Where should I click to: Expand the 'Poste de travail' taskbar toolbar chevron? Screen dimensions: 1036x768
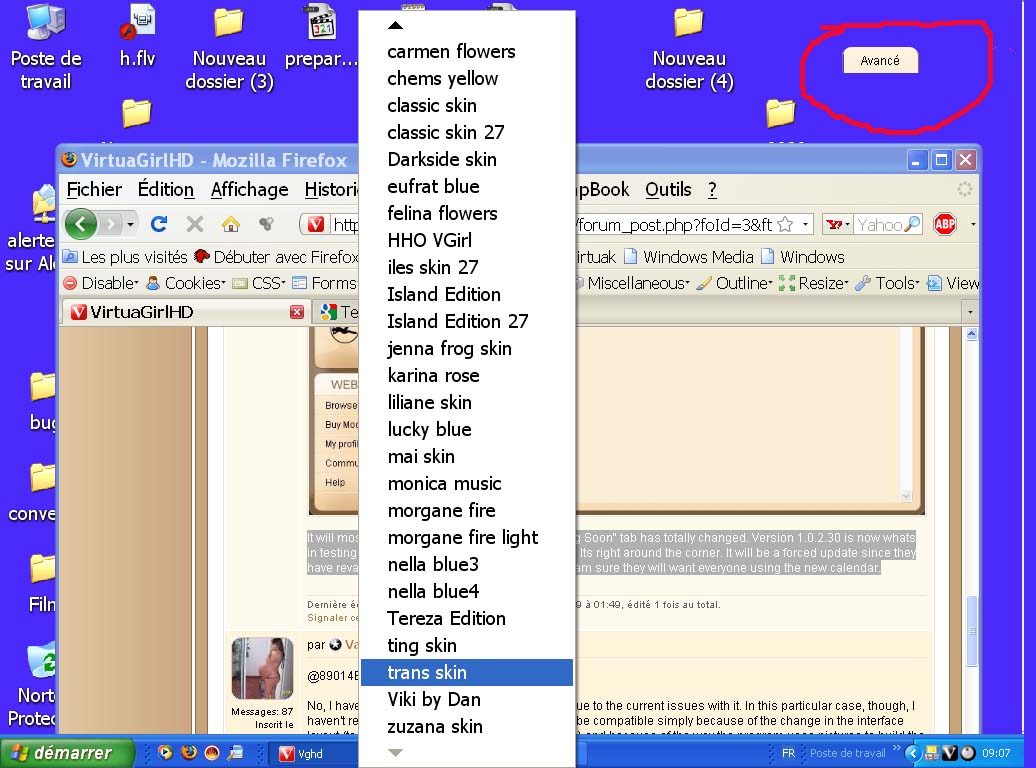point(896,748)
